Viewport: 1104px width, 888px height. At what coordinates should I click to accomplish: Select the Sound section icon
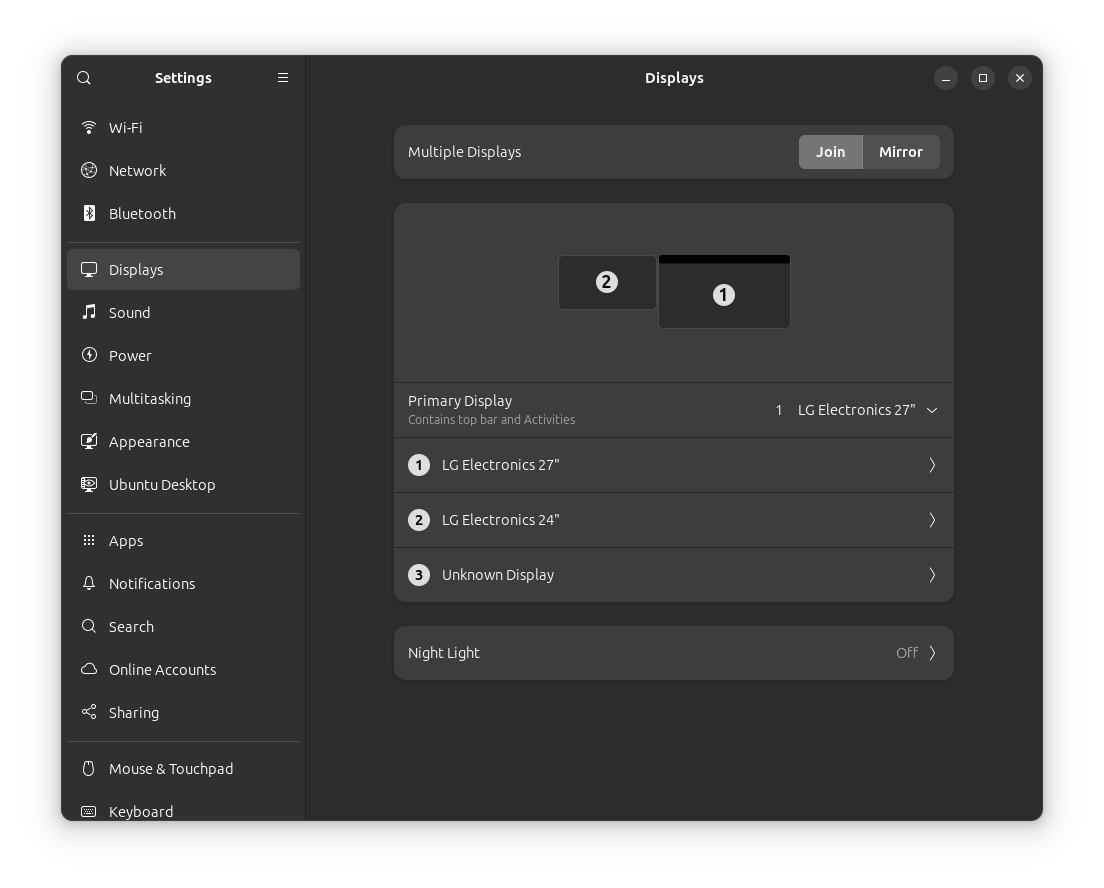coord(88,312)
